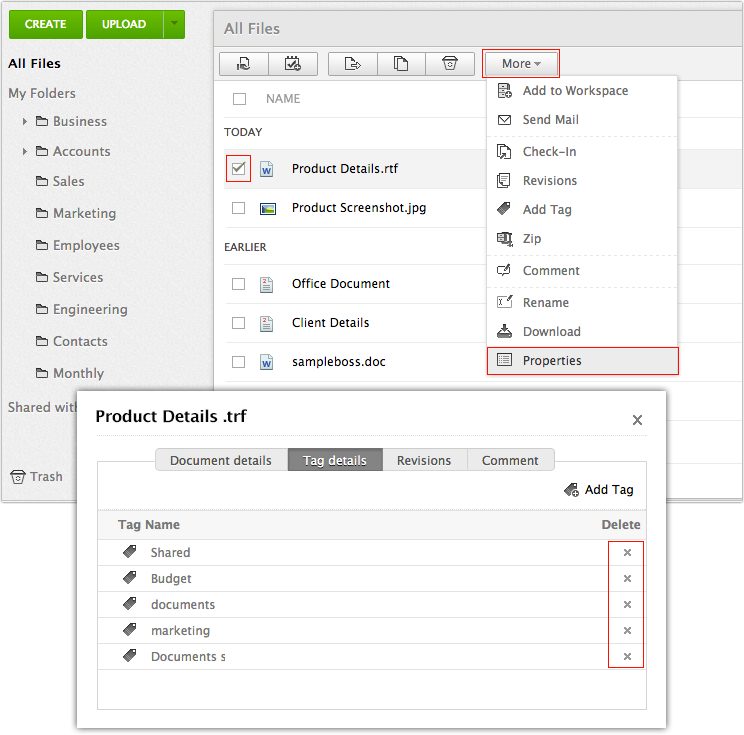
Task: Choose Download menu option
Action: (x=582, y=332)
